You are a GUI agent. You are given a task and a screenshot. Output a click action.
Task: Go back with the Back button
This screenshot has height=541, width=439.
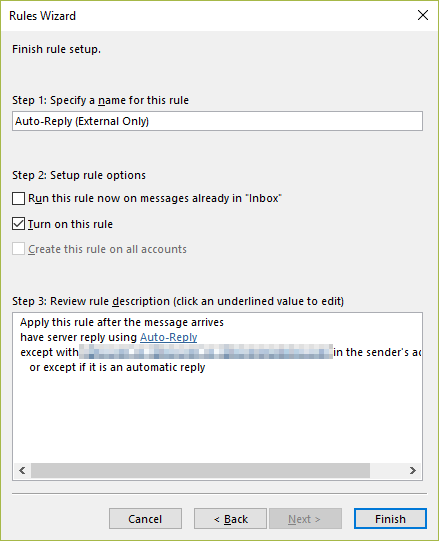tap(230, 519)
